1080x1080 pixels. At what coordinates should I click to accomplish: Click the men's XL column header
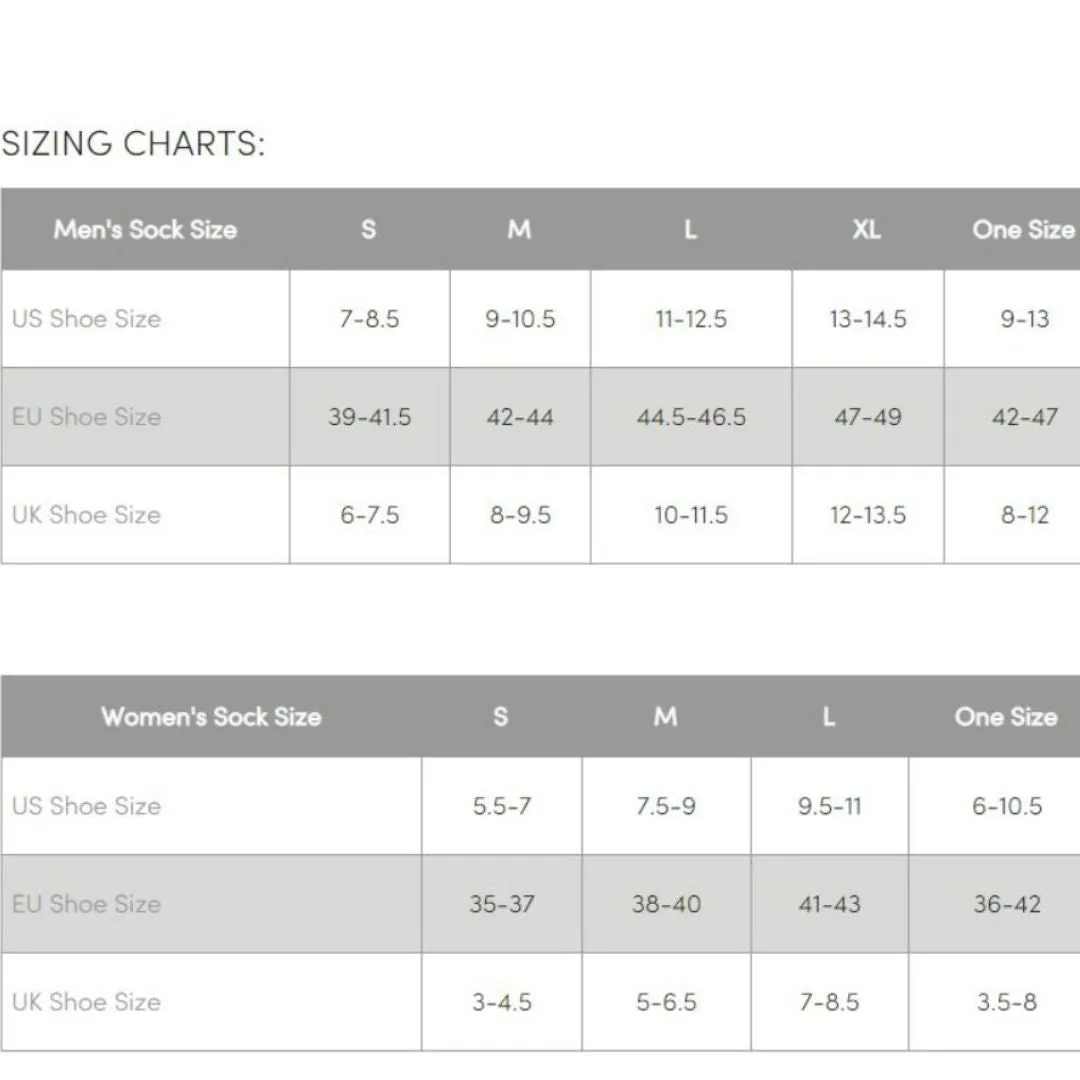(867, 229)
